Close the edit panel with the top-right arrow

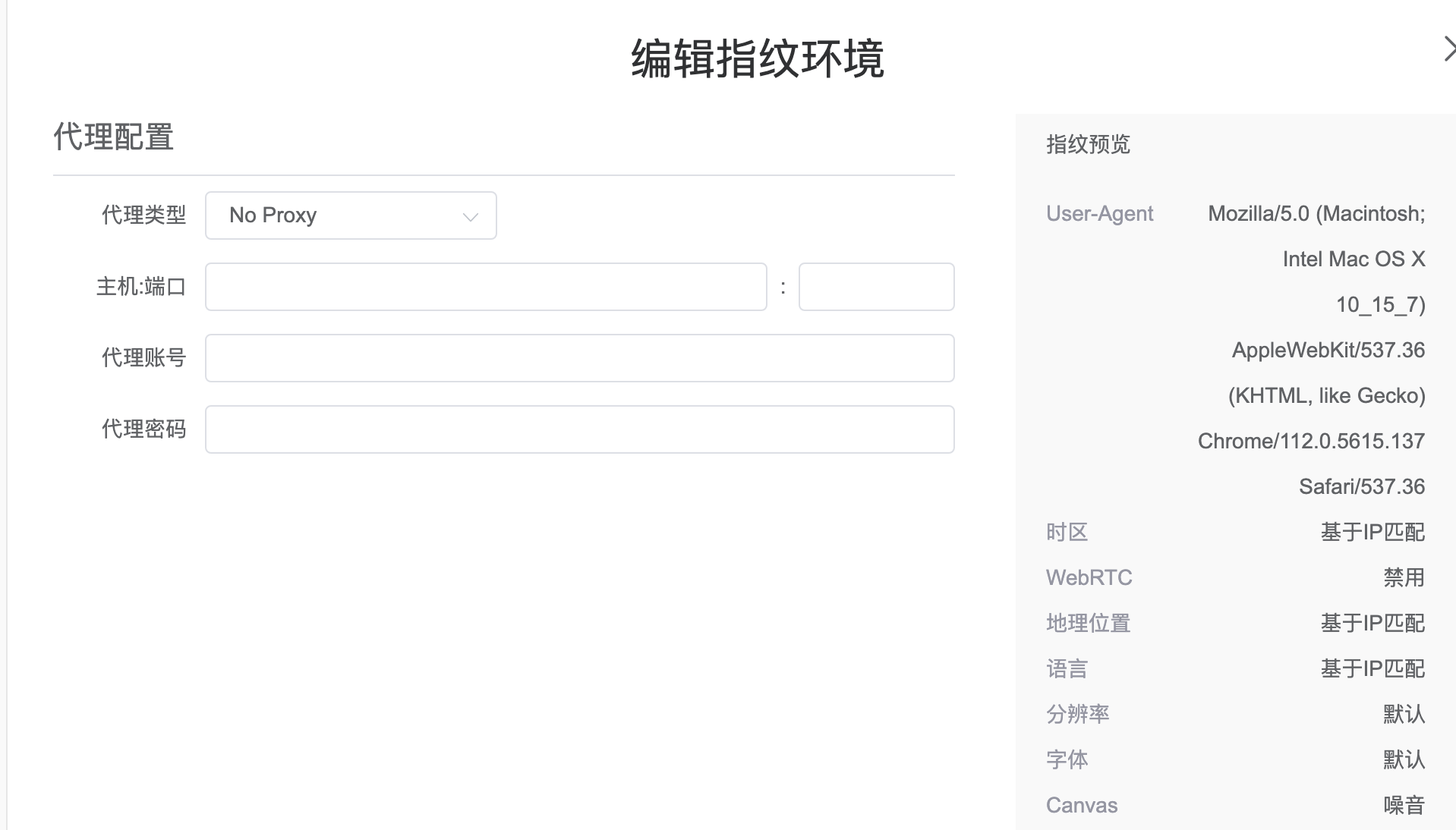point(1448,49)
